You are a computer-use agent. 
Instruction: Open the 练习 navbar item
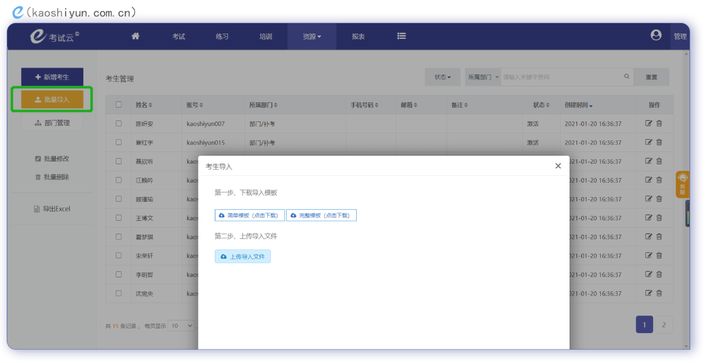coord(222,36)
